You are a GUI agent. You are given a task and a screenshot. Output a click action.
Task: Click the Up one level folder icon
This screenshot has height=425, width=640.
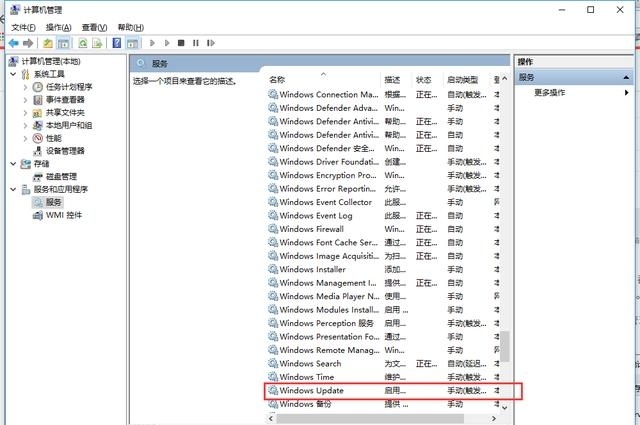point(48,43)
